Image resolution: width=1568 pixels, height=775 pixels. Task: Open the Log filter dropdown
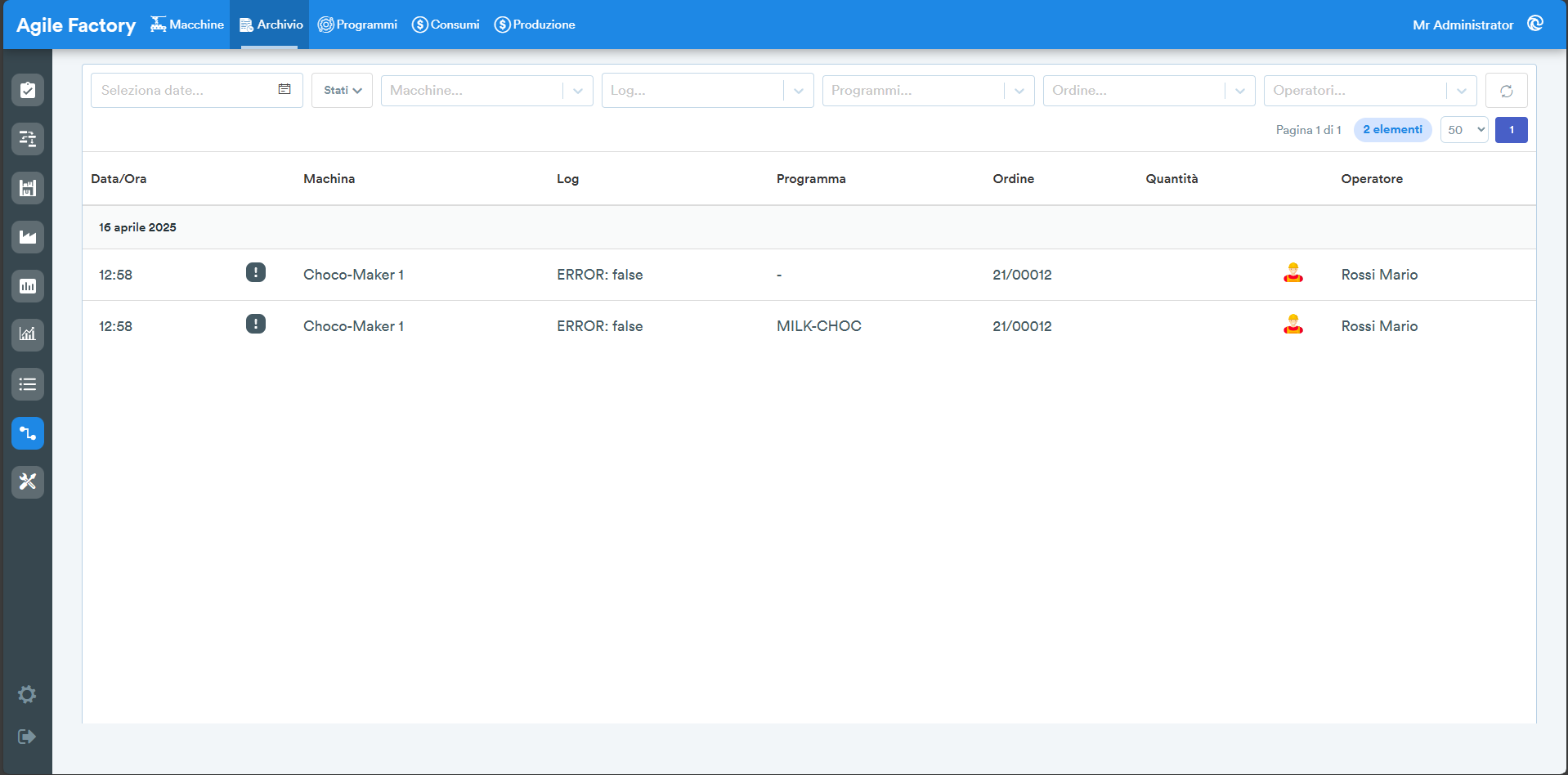708,91
